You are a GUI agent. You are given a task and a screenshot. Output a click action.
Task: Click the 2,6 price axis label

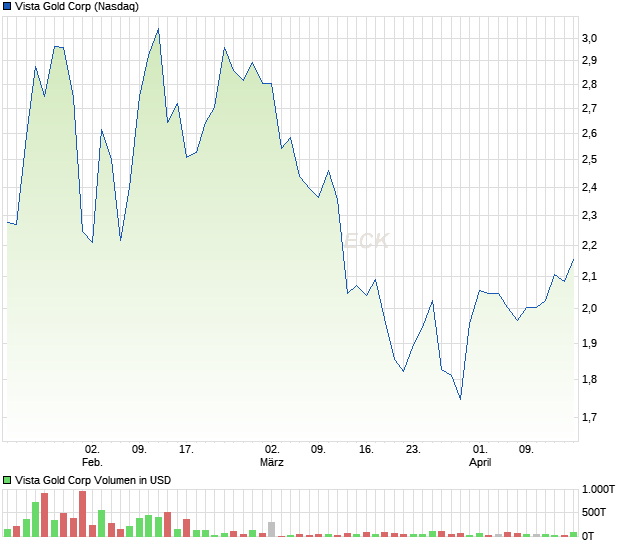click(x=589, y=133)
